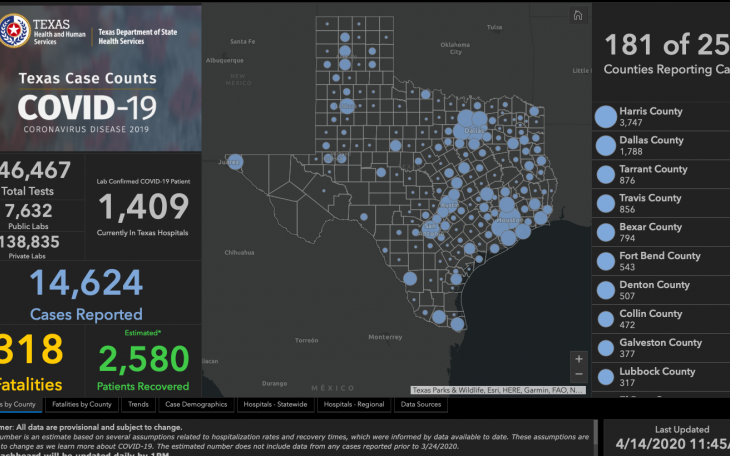Click the circle icon beside Harris County
This screenshot has height=456, width=730.
point(605,117)
